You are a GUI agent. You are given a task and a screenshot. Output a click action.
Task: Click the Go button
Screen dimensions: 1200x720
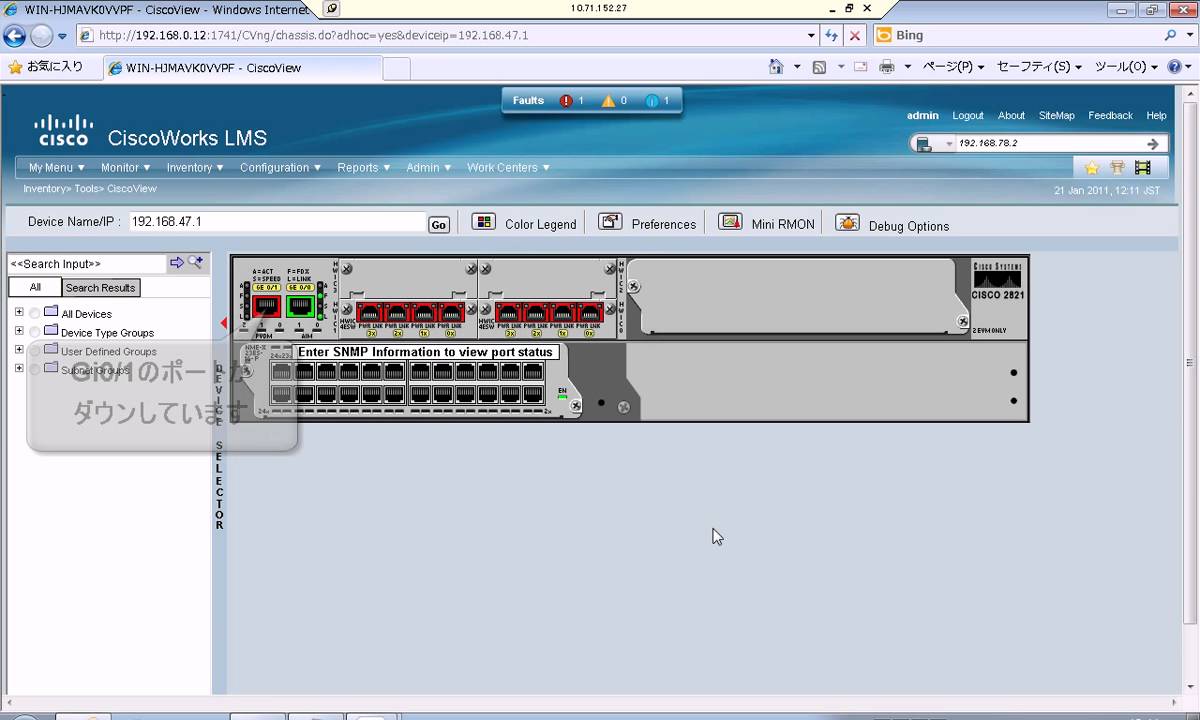(438, 225)
